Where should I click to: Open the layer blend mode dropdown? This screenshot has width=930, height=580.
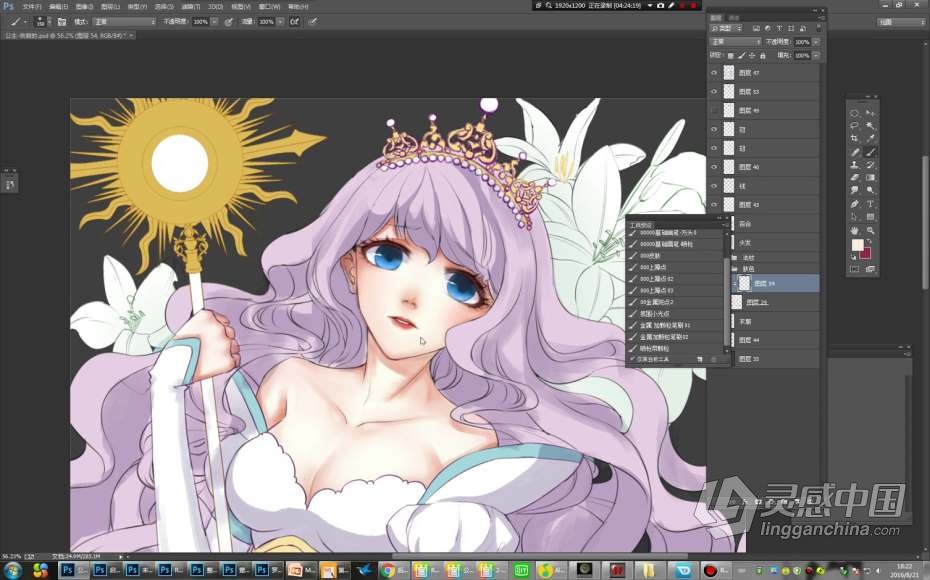point(735,42)
